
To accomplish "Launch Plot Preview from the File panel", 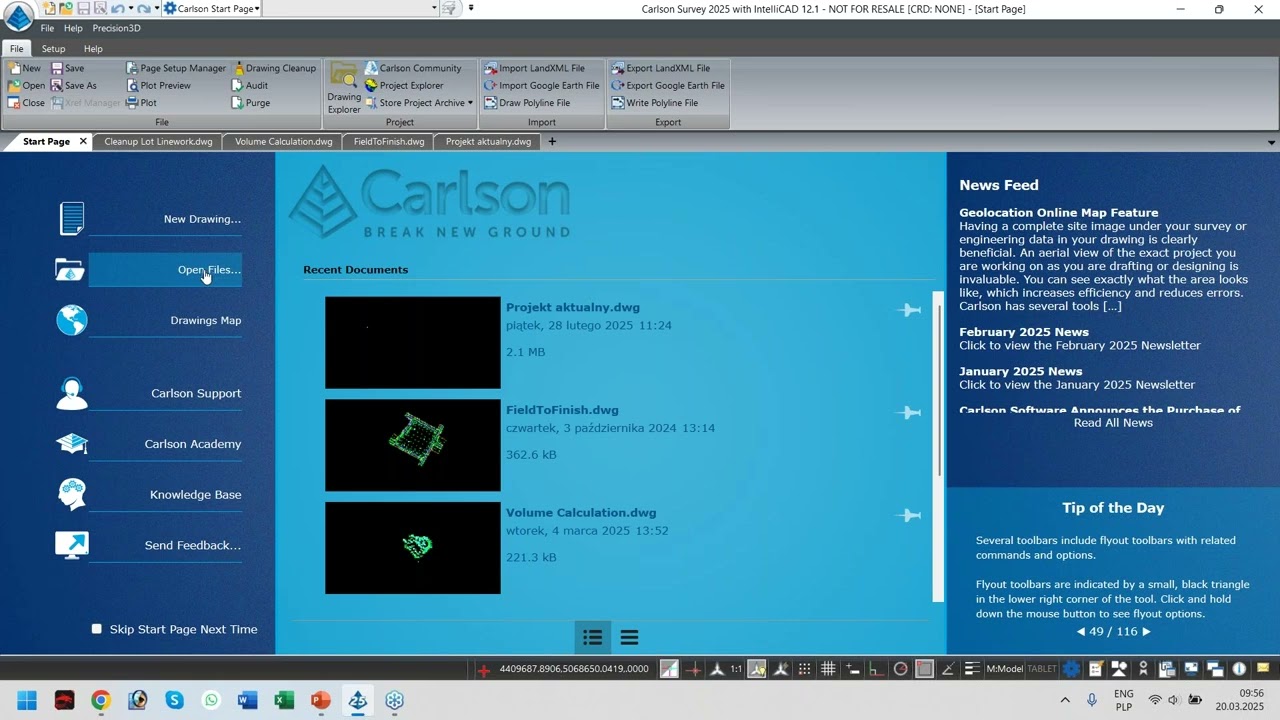I will point(158,85).
